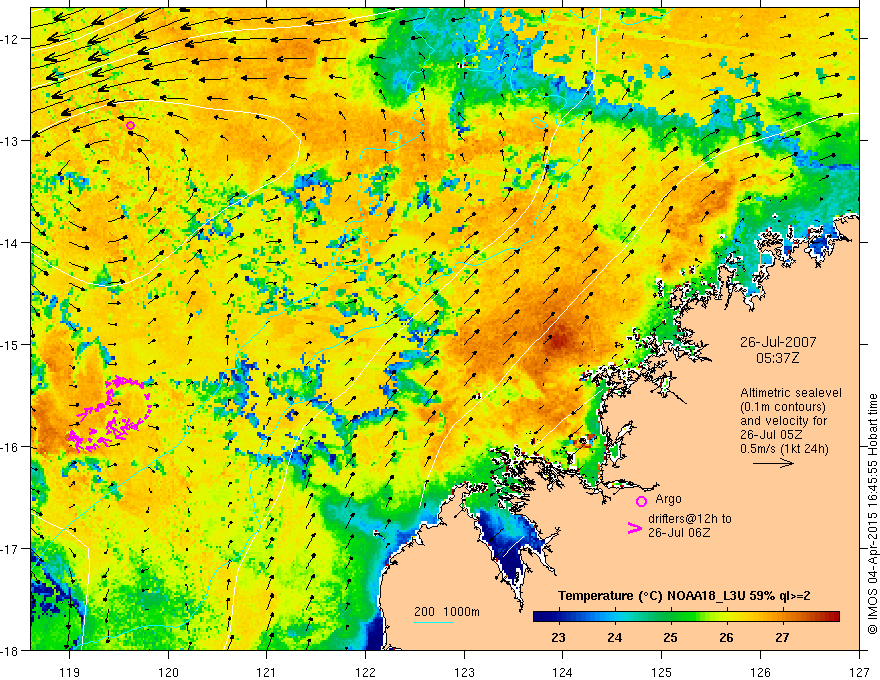Click the '200 1000m' isobath label
880x680 pixels.
pos(447,612)
